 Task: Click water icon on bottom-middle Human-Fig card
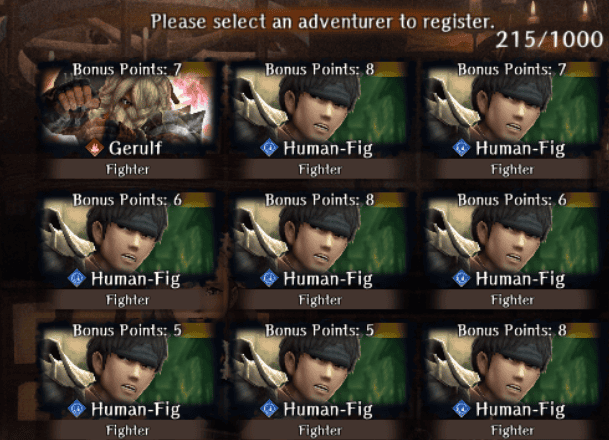[x=269, y=409]
